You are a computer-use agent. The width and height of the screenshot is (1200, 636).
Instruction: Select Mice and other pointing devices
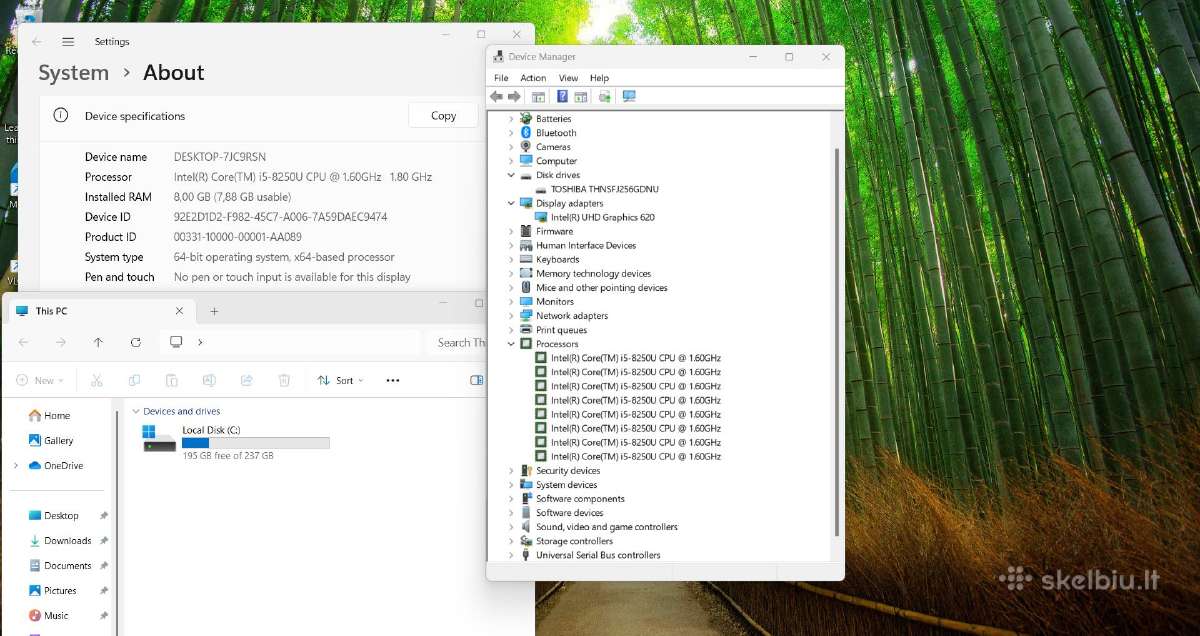point(601,288)
